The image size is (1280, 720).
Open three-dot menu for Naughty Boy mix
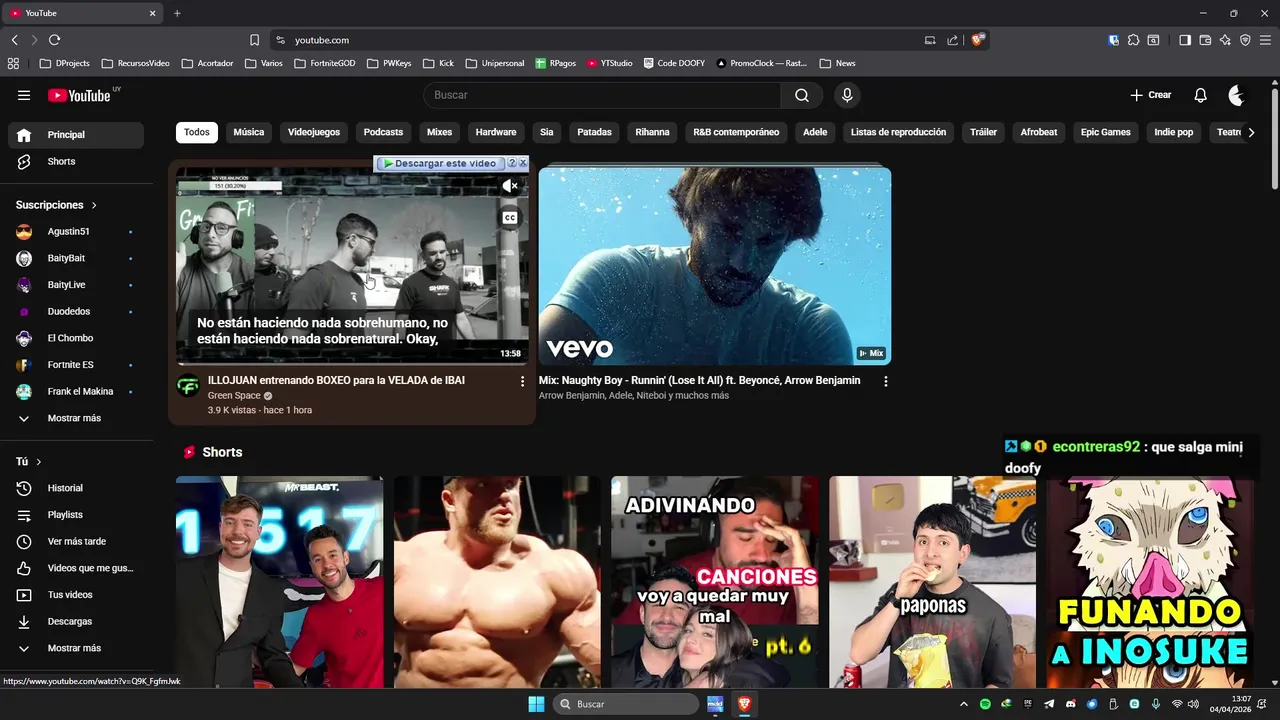coord(885,381)
